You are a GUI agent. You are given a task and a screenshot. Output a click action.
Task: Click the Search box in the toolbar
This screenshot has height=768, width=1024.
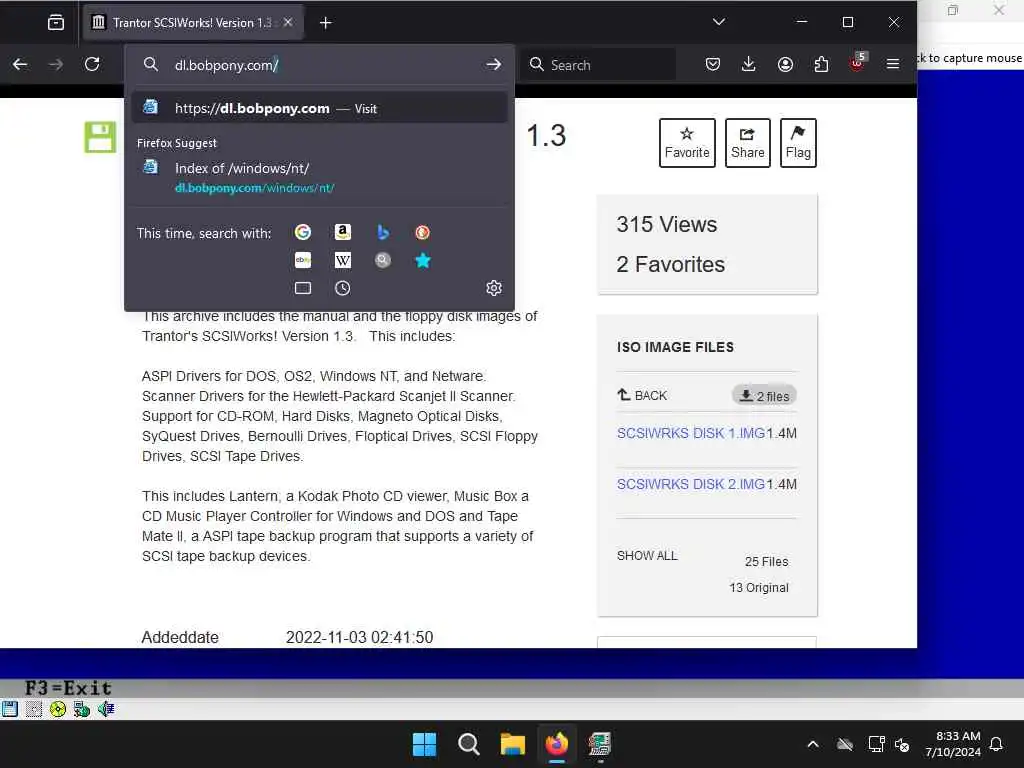point(600,65)
